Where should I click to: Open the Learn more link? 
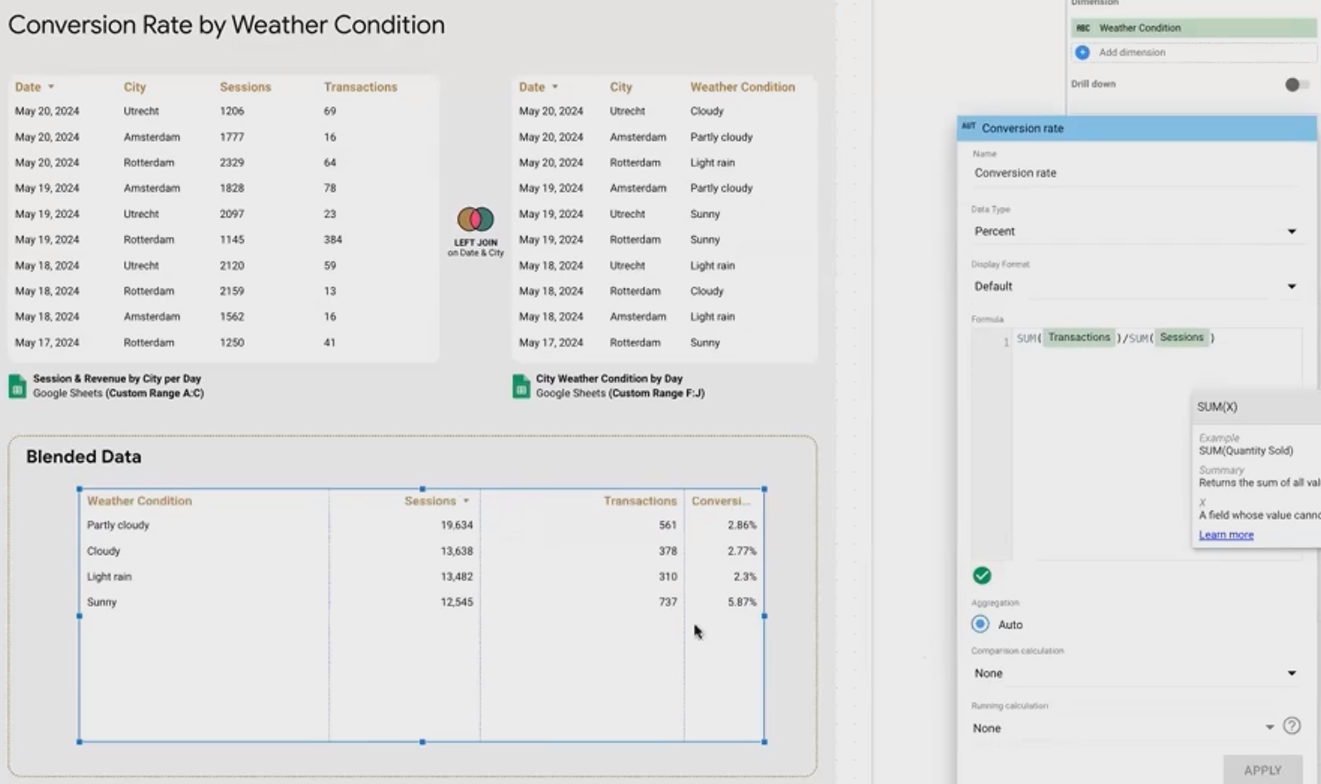1226,535
